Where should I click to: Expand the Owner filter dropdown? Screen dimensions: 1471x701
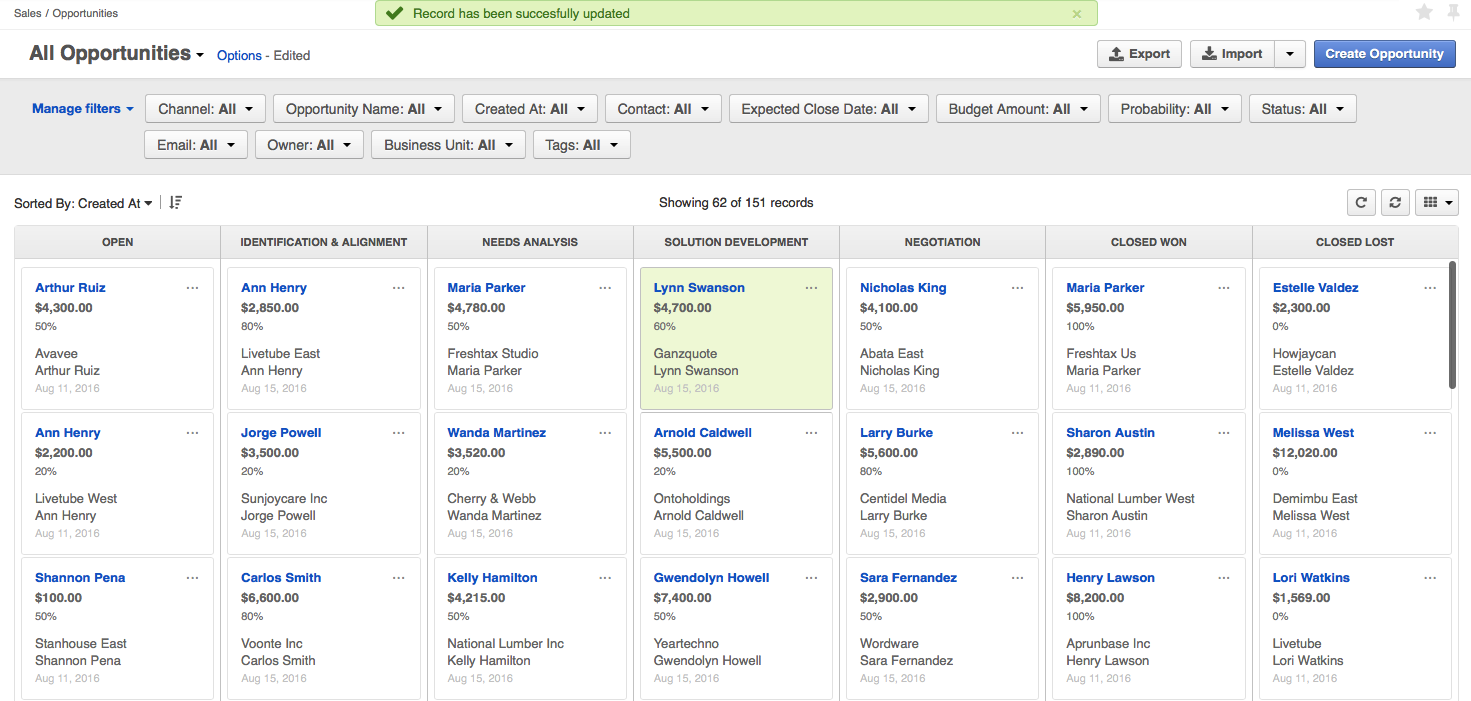click(309, 145)
